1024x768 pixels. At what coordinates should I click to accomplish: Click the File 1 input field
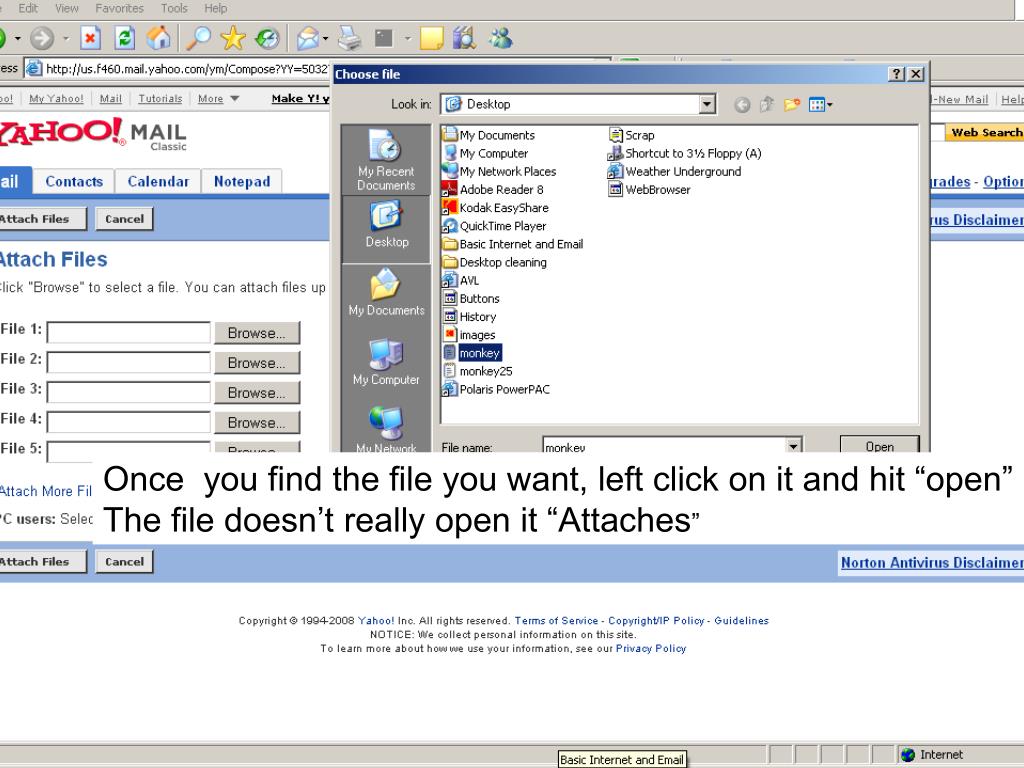129,332
